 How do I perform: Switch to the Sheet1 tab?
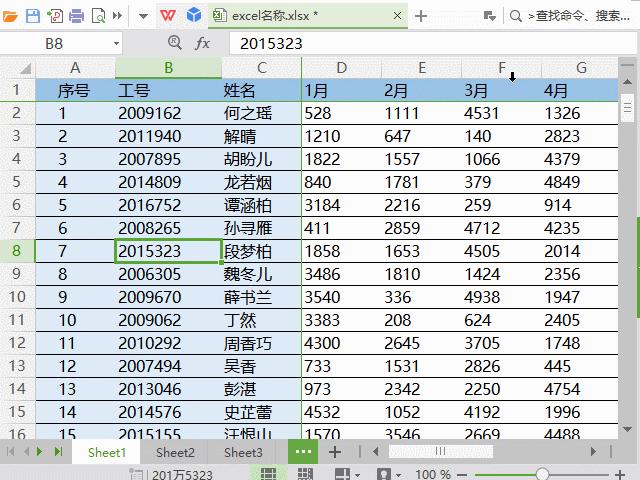(x=107, y=452)
